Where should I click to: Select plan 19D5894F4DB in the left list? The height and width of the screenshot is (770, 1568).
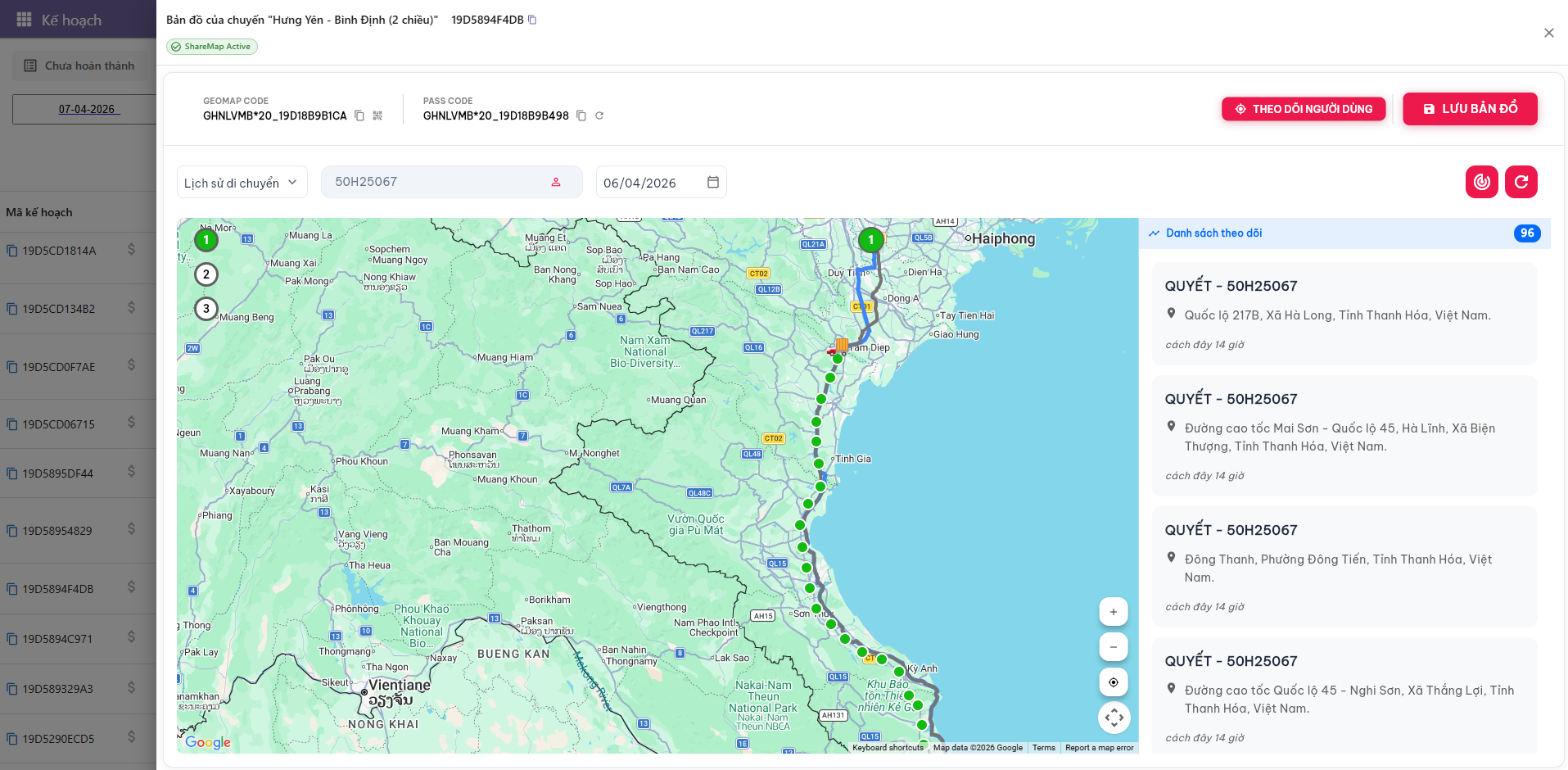point(59,588)
